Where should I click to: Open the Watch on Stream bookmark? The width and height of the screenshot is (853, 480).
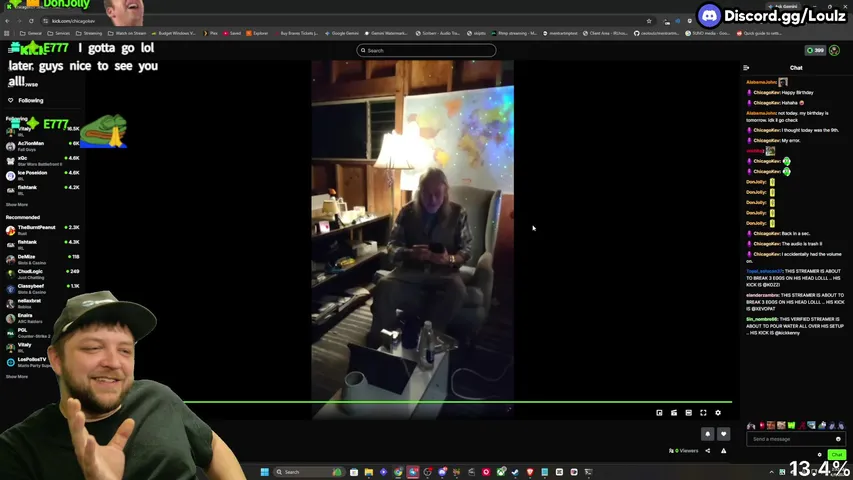[x=127, y=33]
